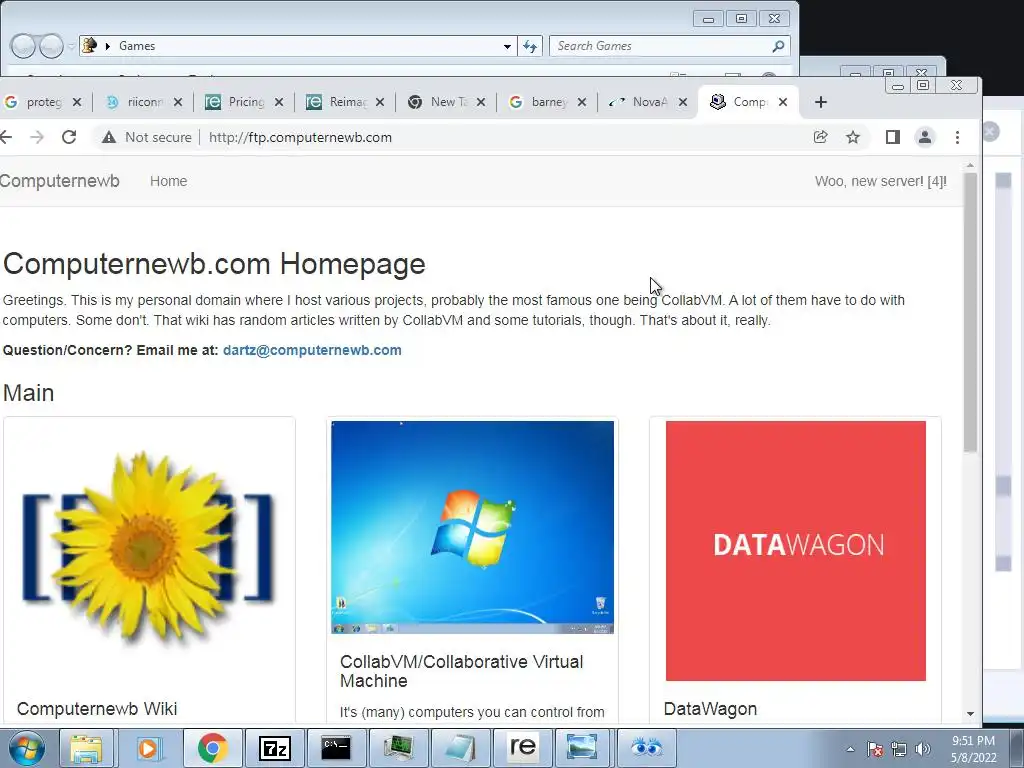The image size is (1024, 768).
Task: Click 'Woo, new server! [4]!' text
Action: pos(881,181)
